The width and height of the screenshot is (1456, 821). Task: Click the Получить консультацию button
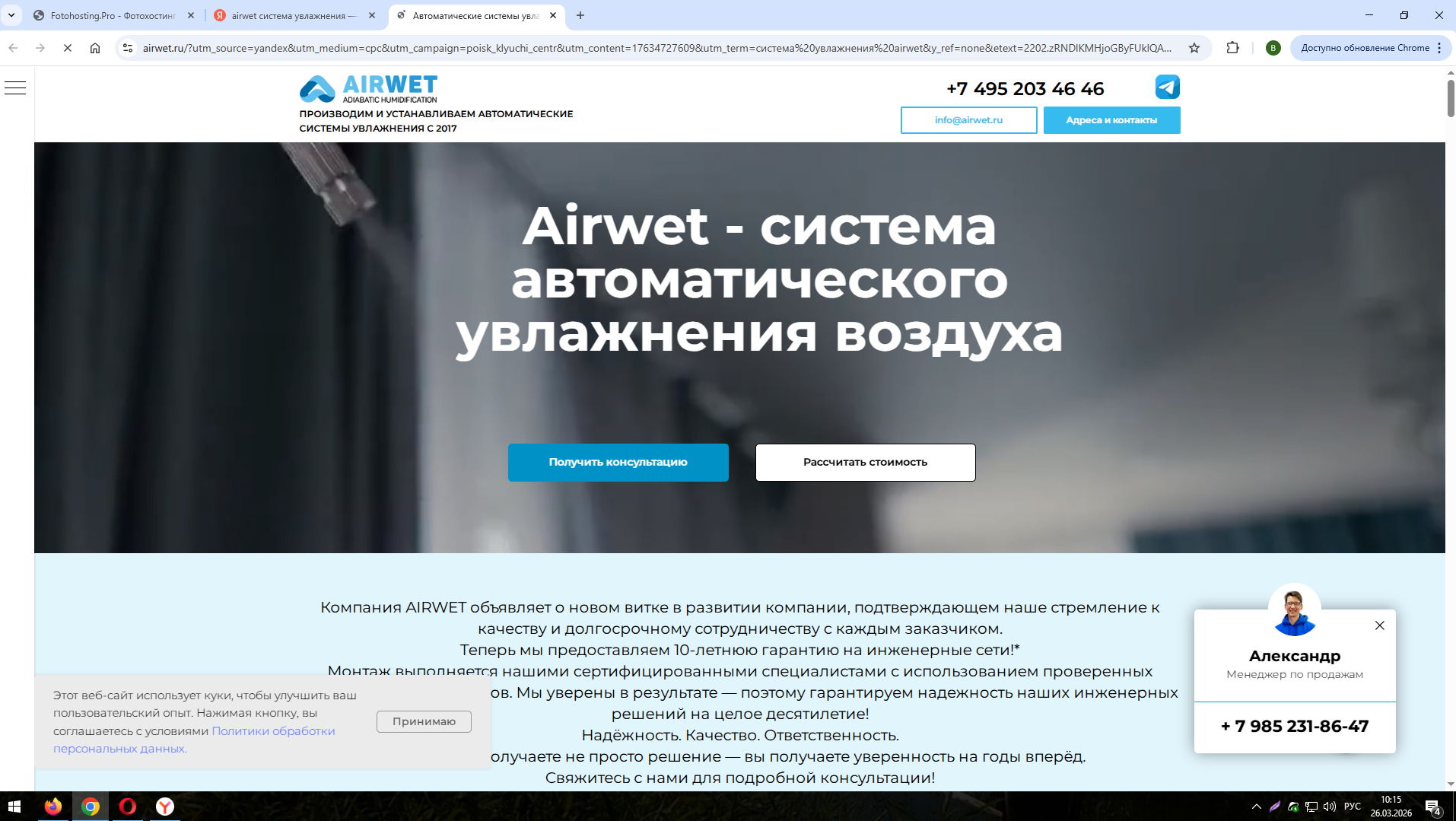tap(618, 463)
